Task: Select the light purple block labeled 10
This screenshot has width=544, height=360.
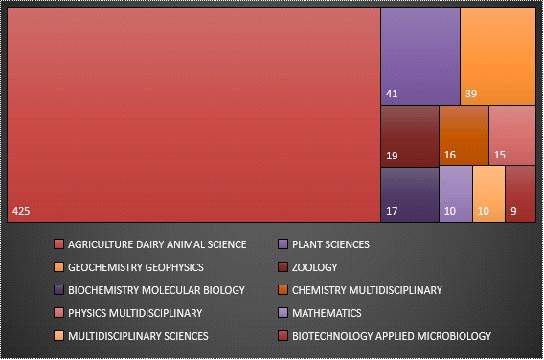Action: [456, 194]
